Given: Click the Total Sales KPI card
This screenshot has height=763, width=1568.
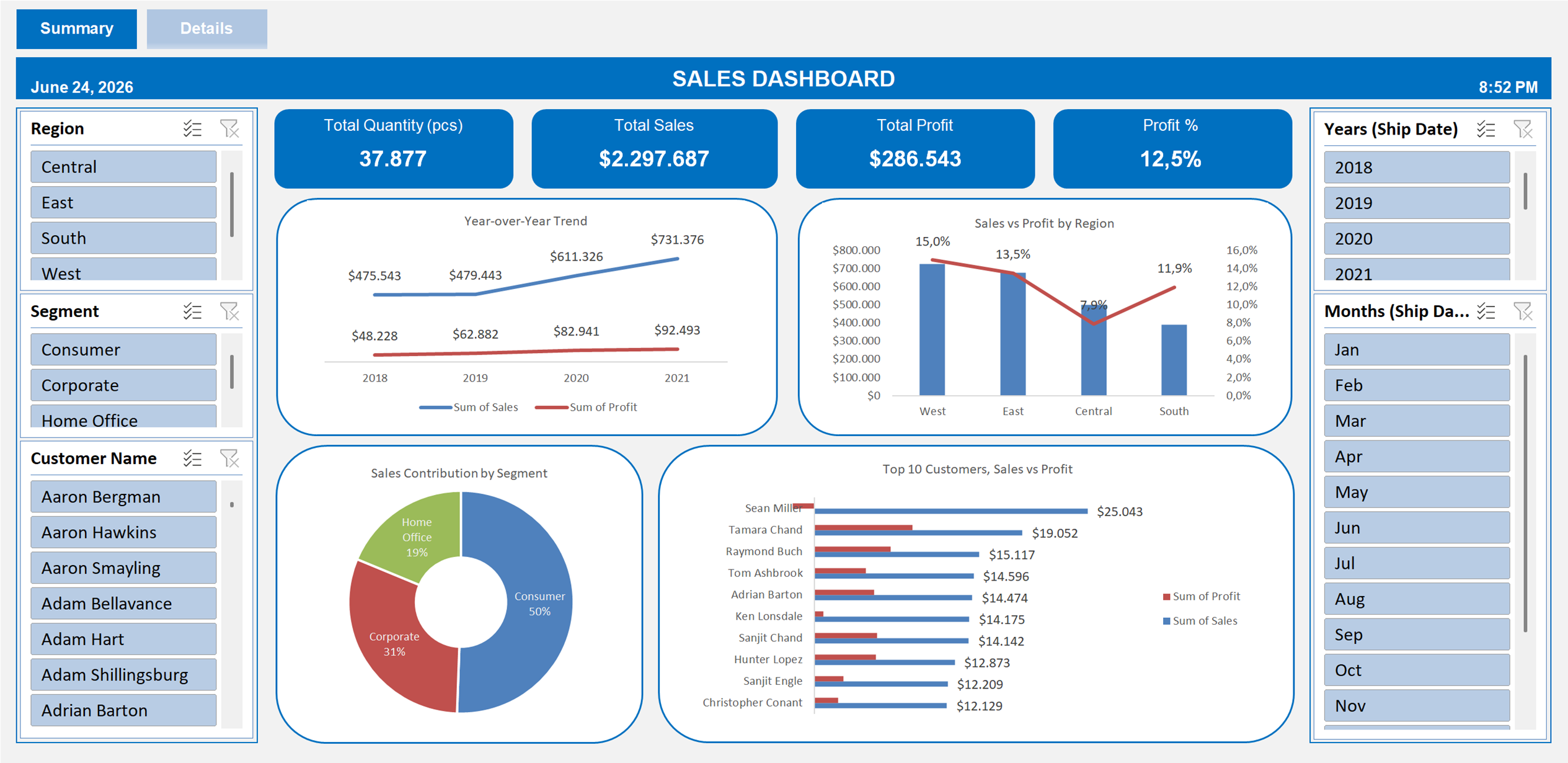Looking at the screenshot, I should coord(654,149).
